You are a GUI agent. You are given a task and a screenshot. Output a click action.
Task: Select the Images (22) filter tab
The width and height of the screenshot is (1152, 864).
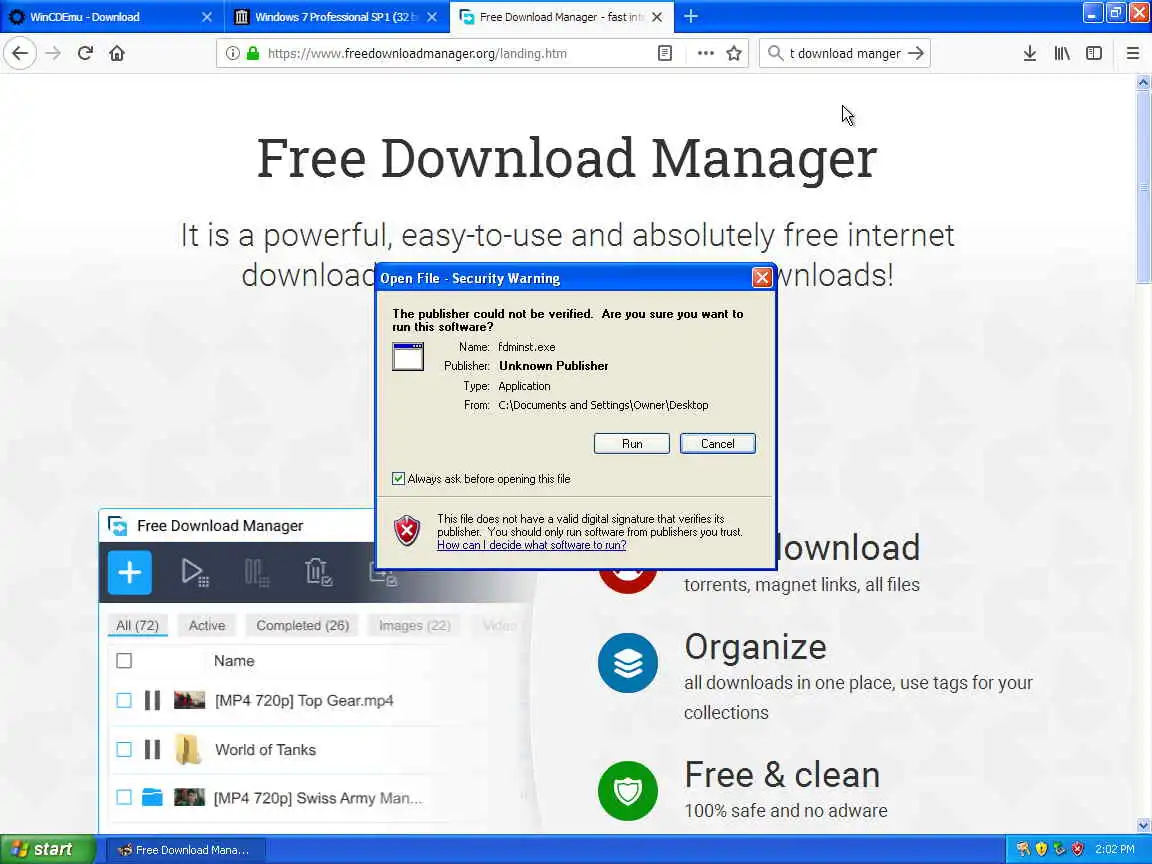[414, 625]
